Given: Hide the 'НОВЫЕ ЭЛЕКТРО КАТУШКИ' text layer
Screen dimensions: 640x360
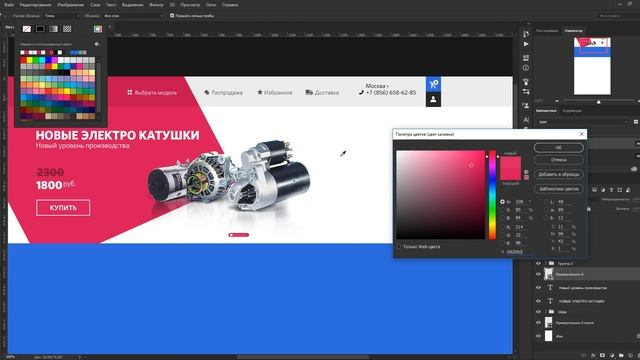Looking at the screenshot, I should tap(538, 301).
